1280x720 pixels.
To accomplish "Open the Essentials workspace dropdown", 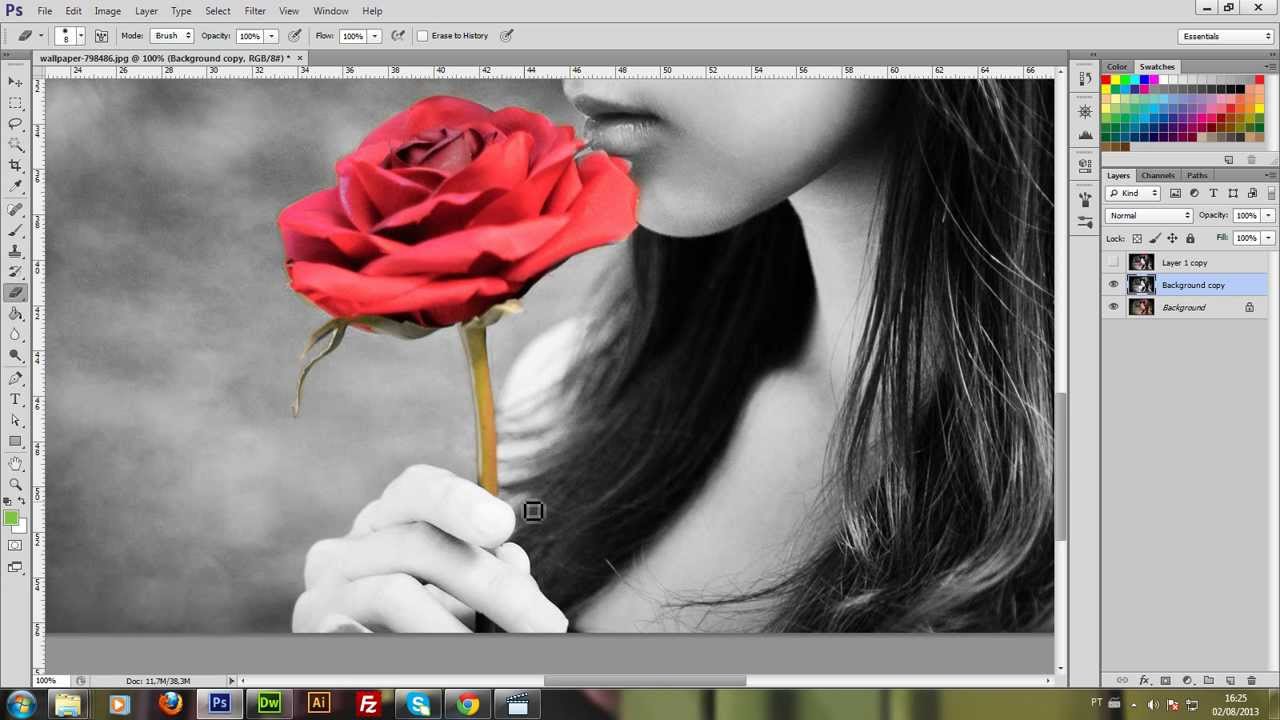I will pos(1225,36).
